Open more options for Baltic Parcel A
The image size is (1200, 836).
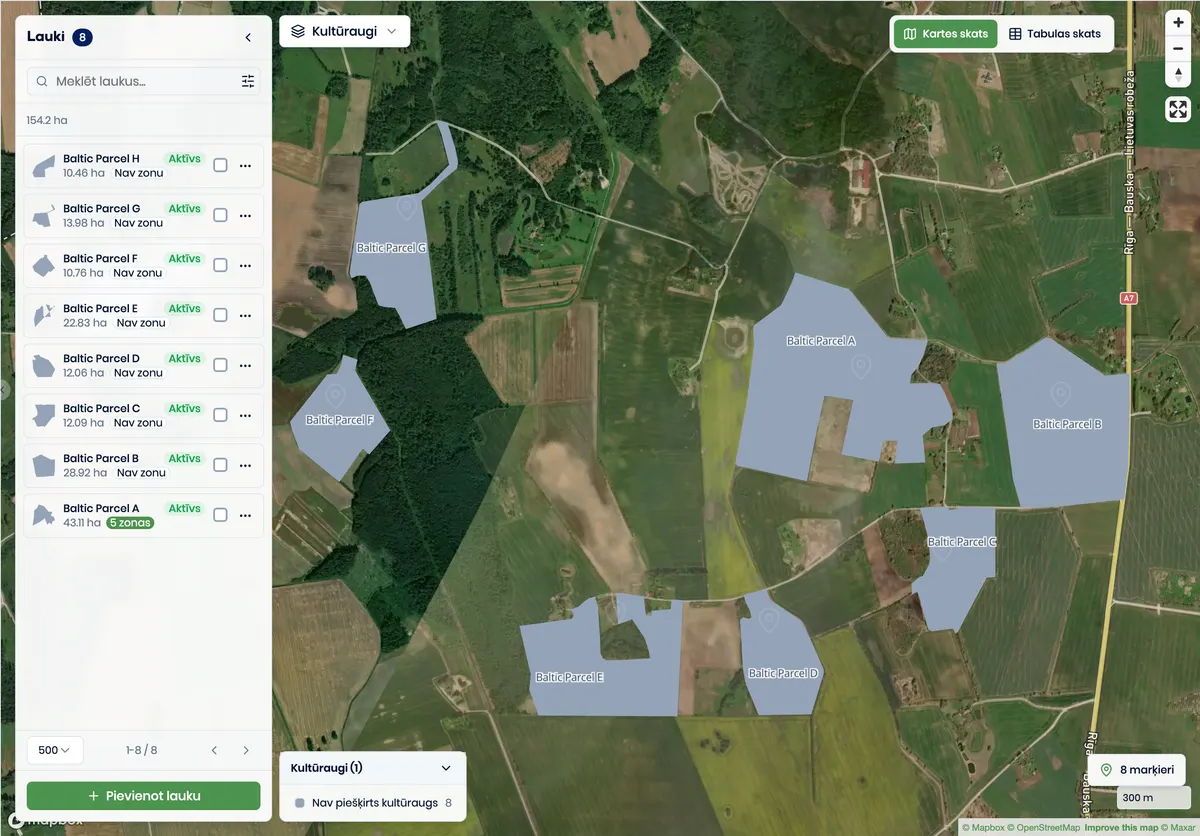point(245,516)
